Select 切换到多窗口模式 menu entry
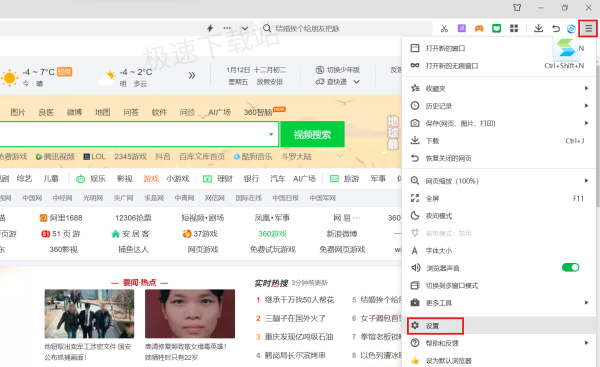 [499, 285]
